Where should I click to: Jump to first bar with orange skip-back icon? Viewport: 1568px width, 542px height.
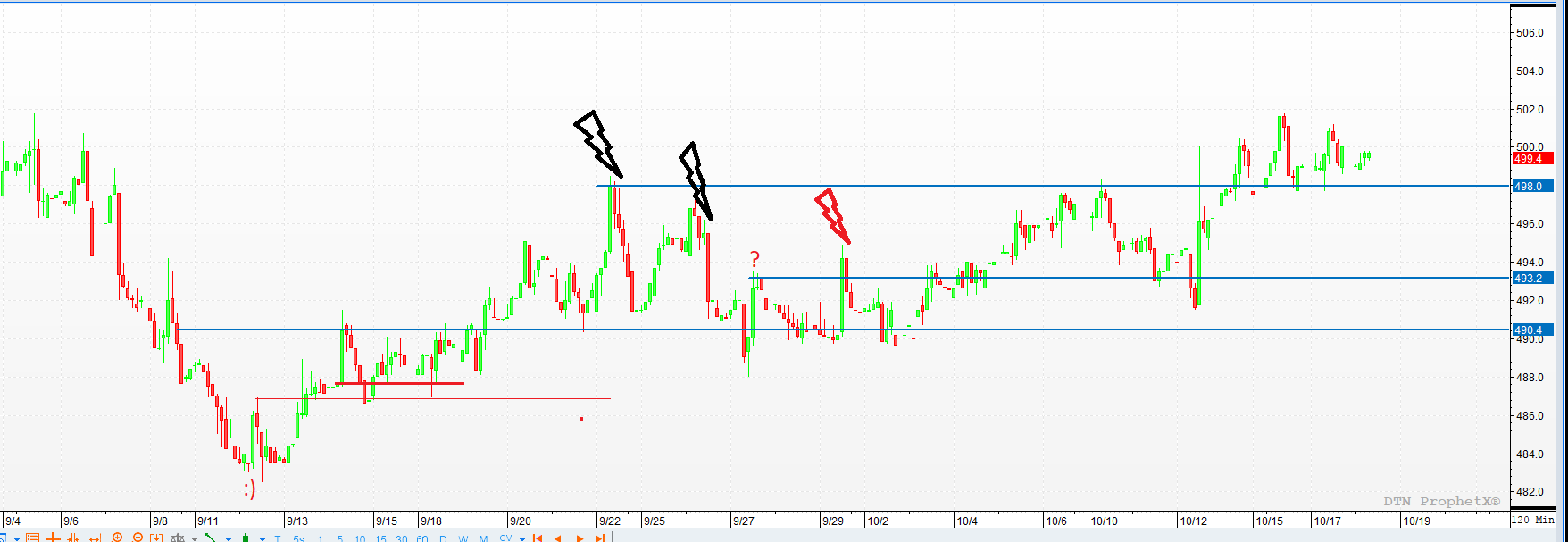click(x=538, y=538)
